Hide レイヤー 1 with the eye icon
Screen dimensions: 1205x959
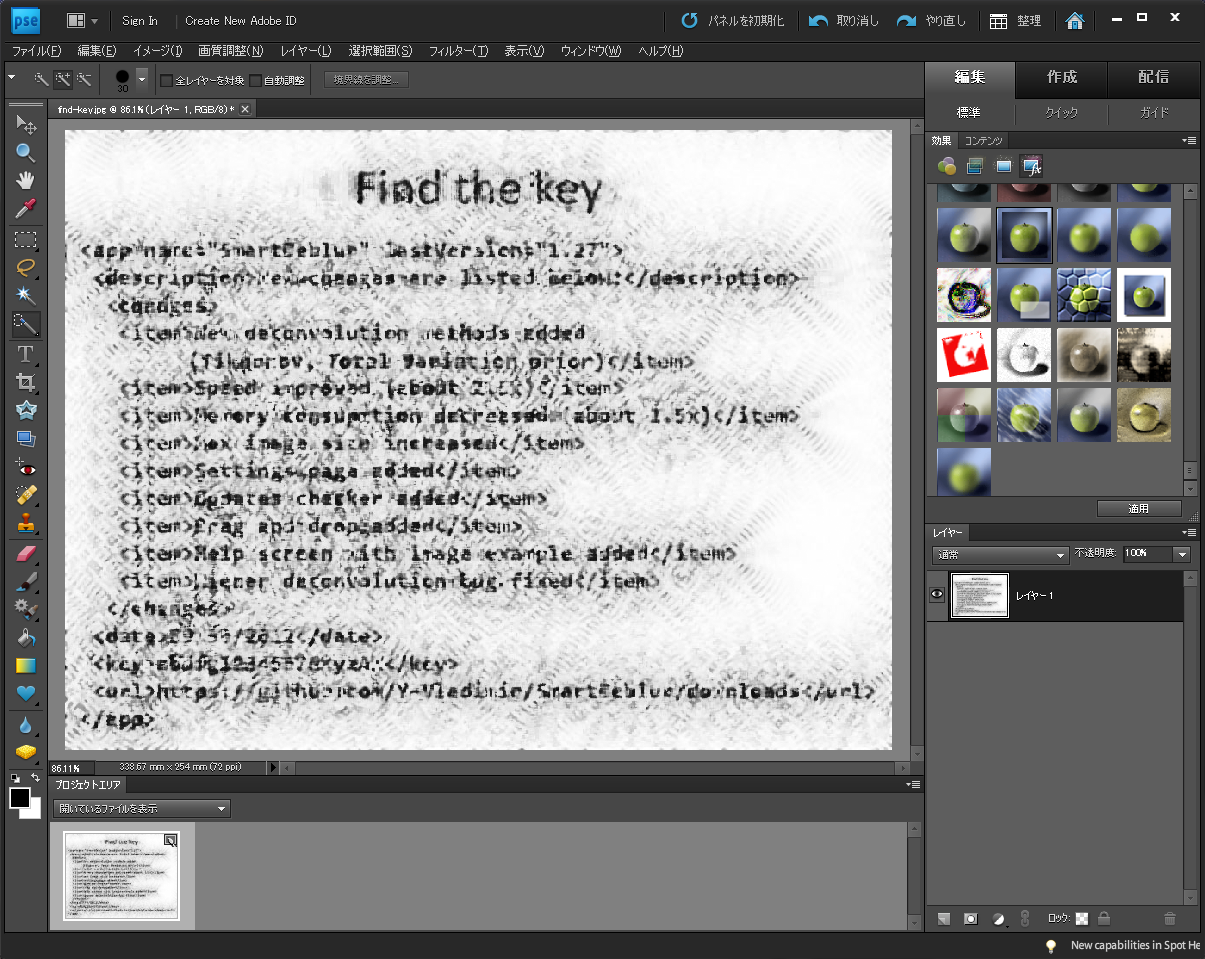point(937,595)
